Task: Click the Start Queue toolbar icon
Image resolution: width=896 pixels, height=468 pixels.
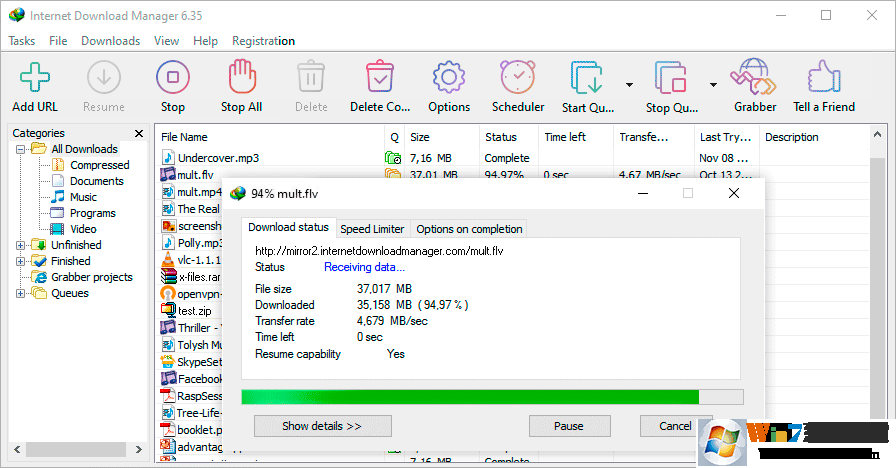Action: point(586,77)
